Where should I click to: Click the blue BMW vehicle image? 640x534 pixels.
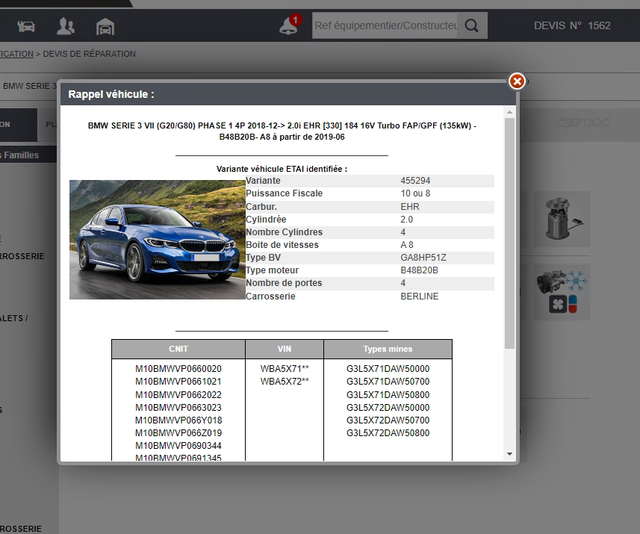point(157,240)
